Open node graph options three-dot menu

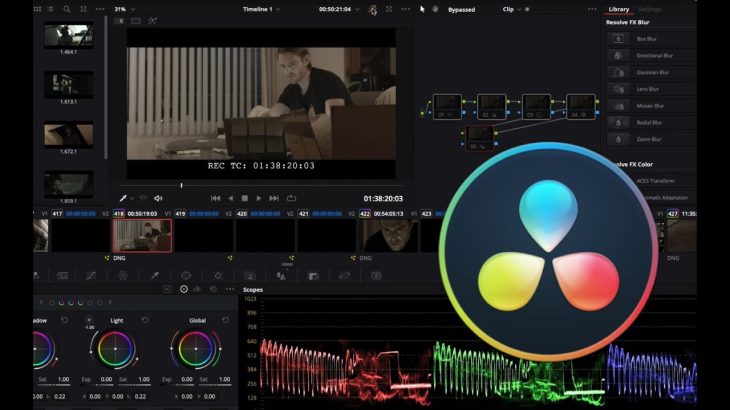(x=592, y=9)
